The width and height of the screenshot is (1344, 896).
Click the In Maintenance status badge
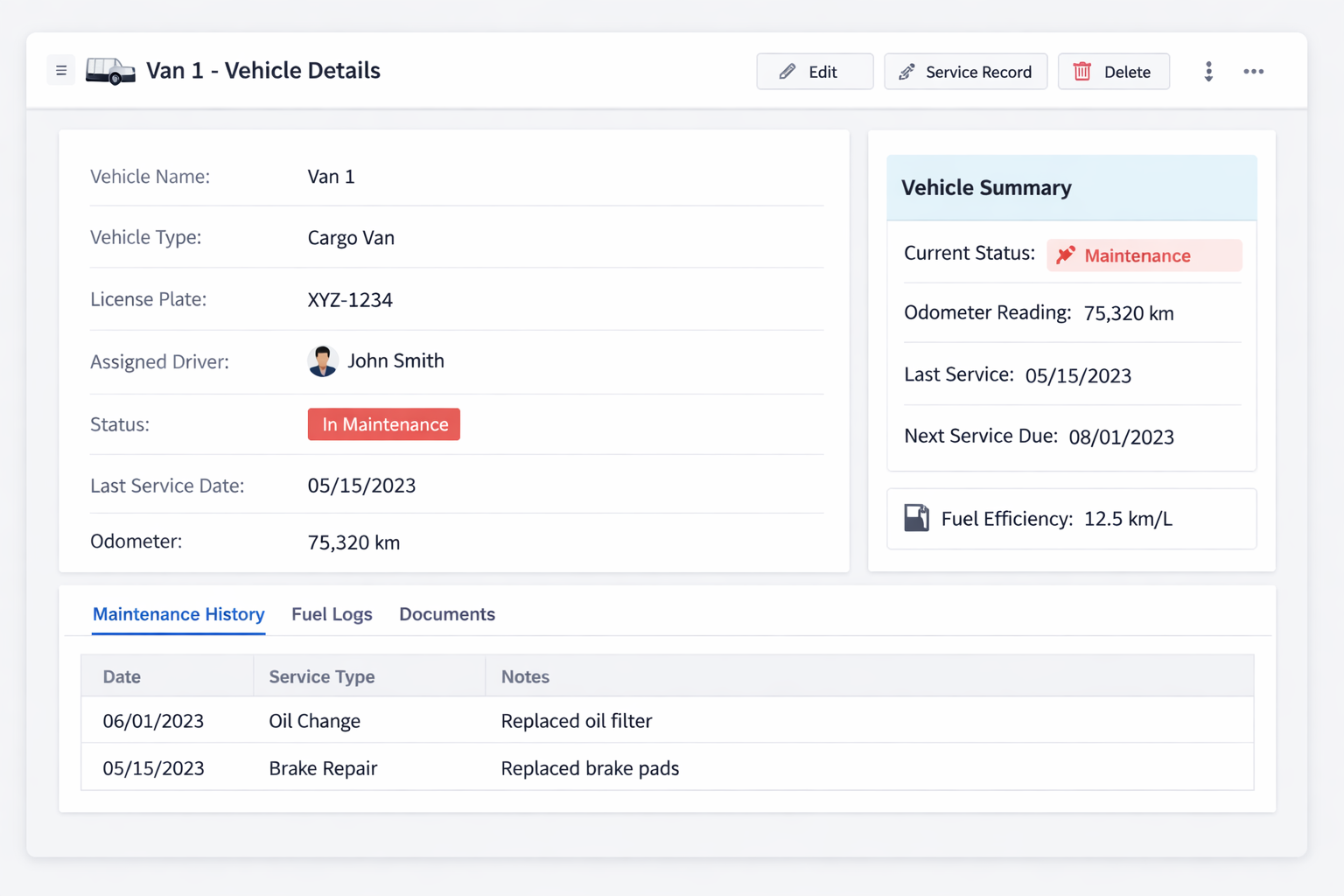tap(383, 424)
